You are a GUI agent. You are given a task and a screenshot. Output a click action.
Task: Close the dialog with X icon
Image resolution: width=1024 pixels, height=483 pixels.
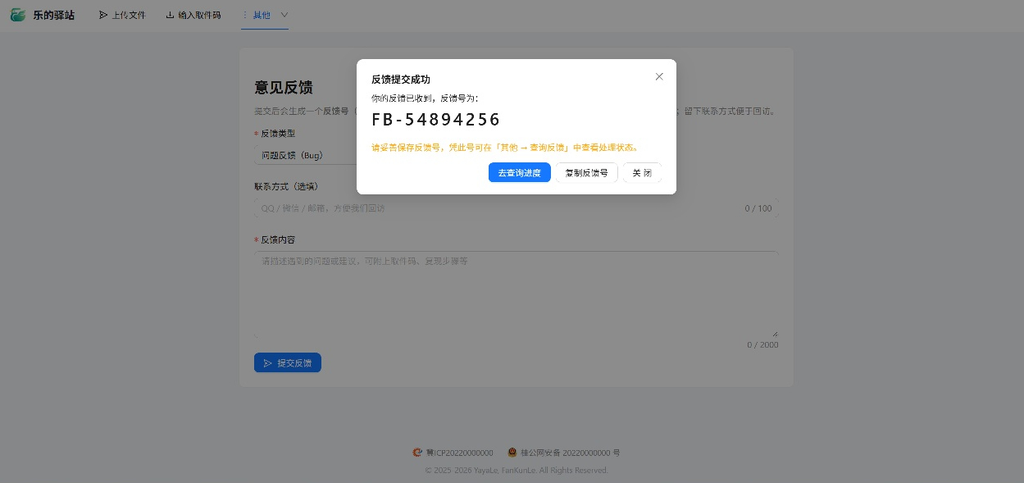(x=659, y=76)
